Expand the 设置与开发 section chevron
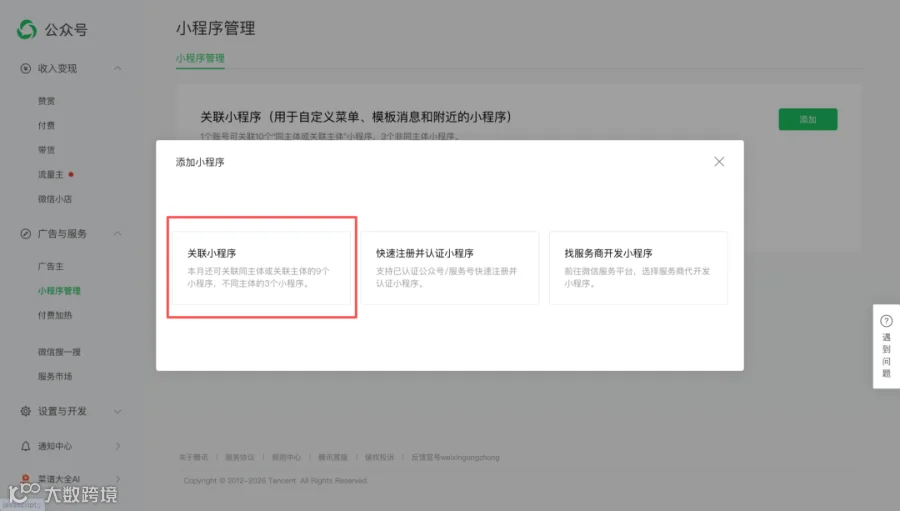The height and width of the screenshot is (511, 900). point(117,411)
